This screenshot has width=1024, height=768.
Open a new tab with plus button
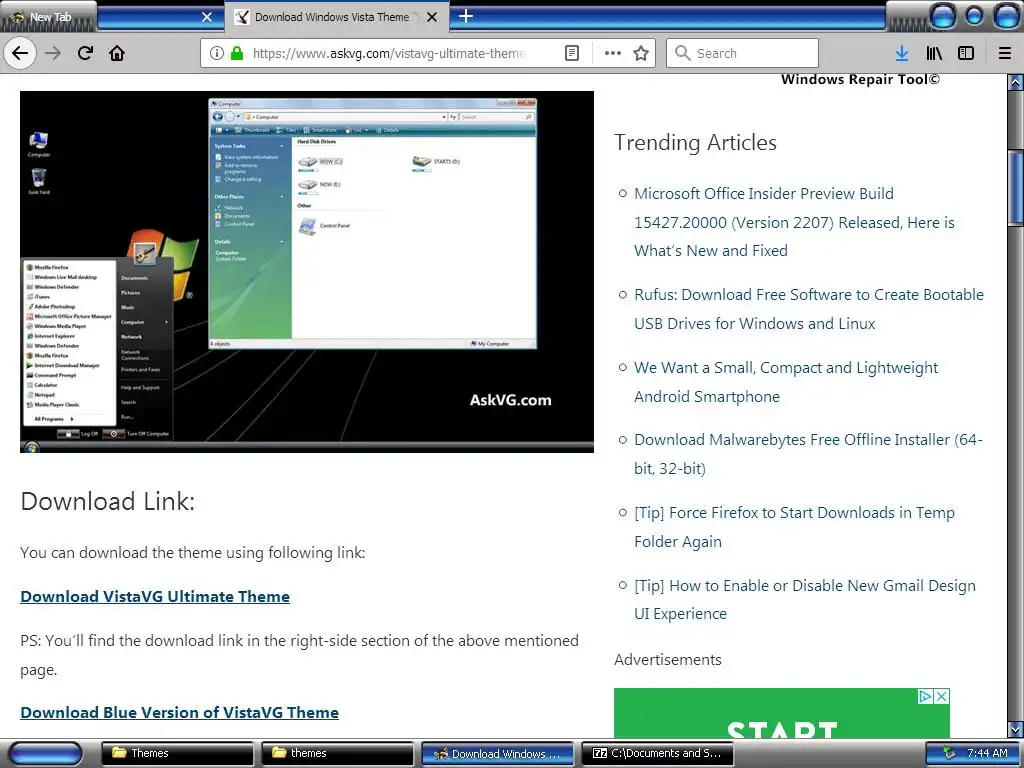click(466, 16)
